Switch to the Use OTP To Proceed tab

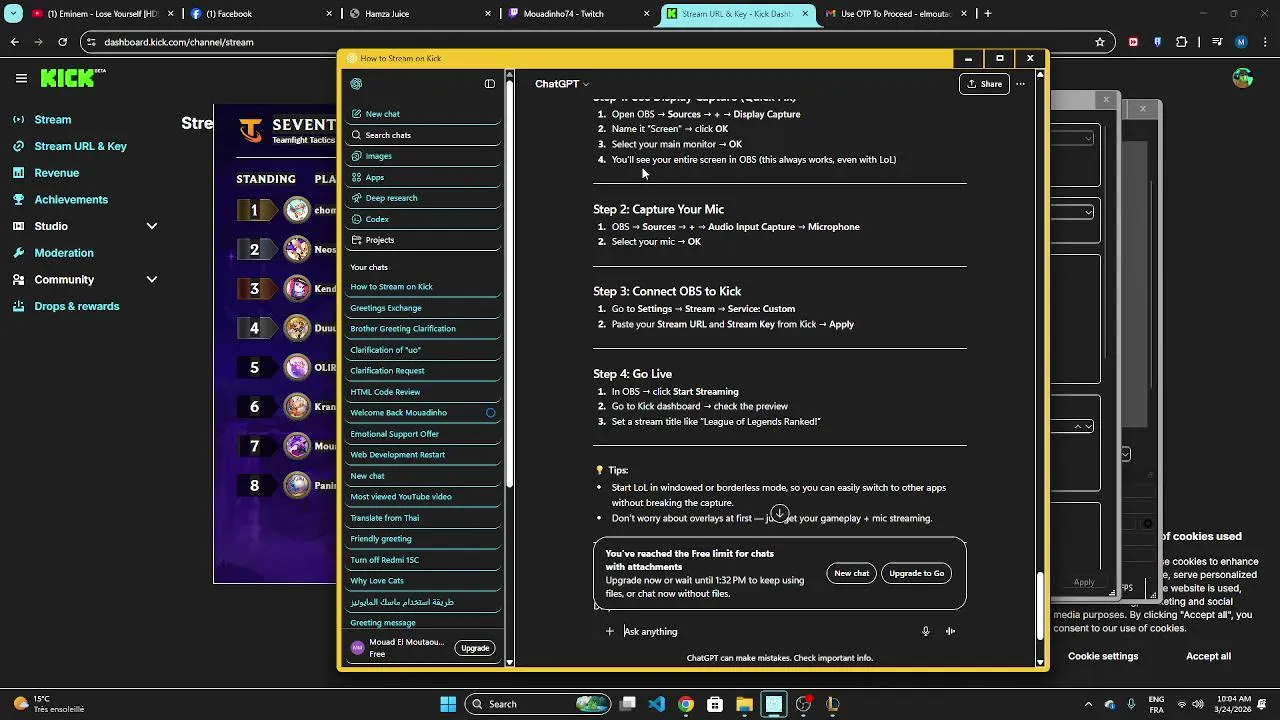(896, 14)
